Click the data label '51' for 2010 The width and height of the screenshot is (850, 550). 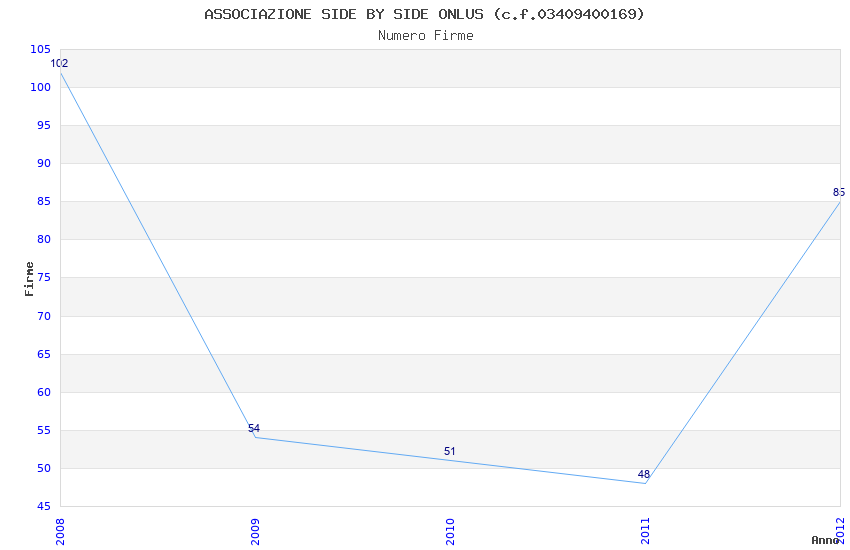[449, 451]
